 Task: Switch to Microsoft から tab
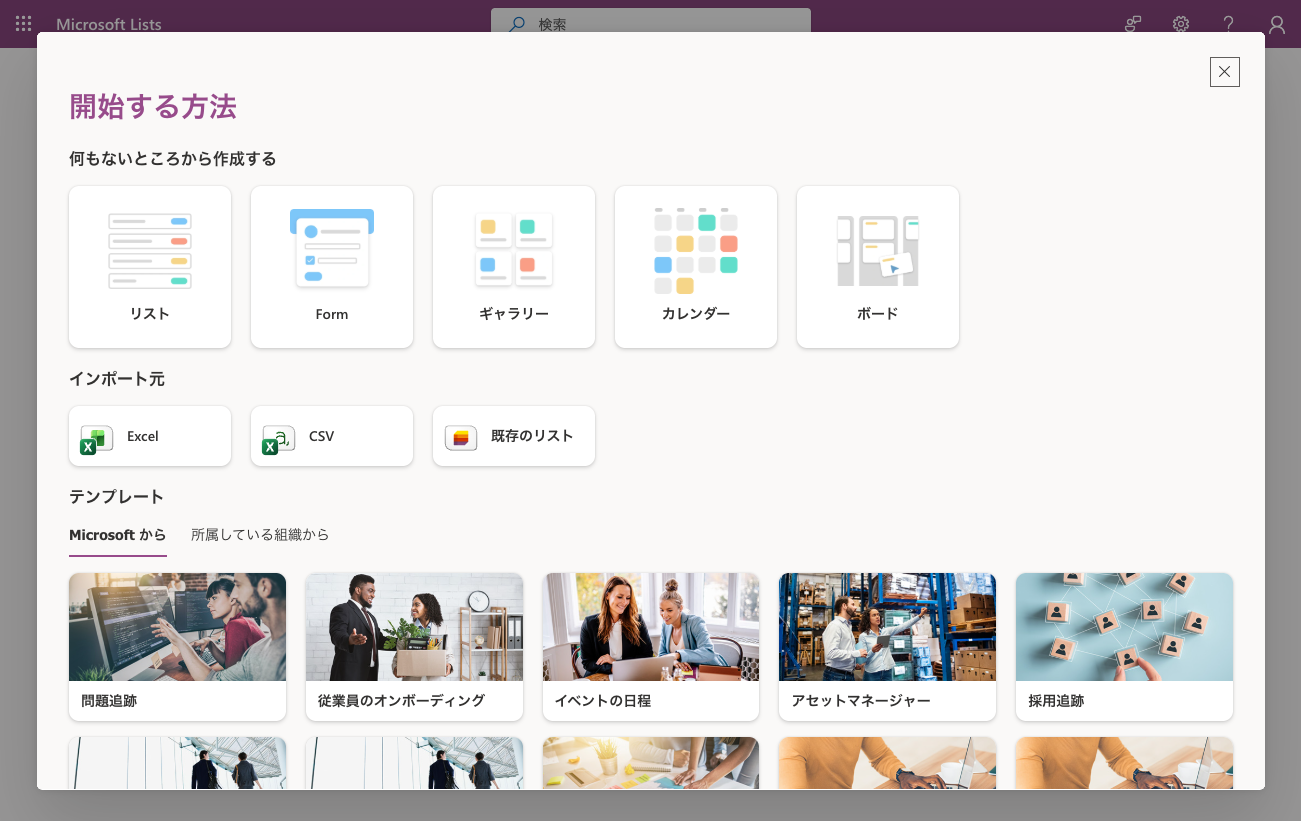(118, 535)
